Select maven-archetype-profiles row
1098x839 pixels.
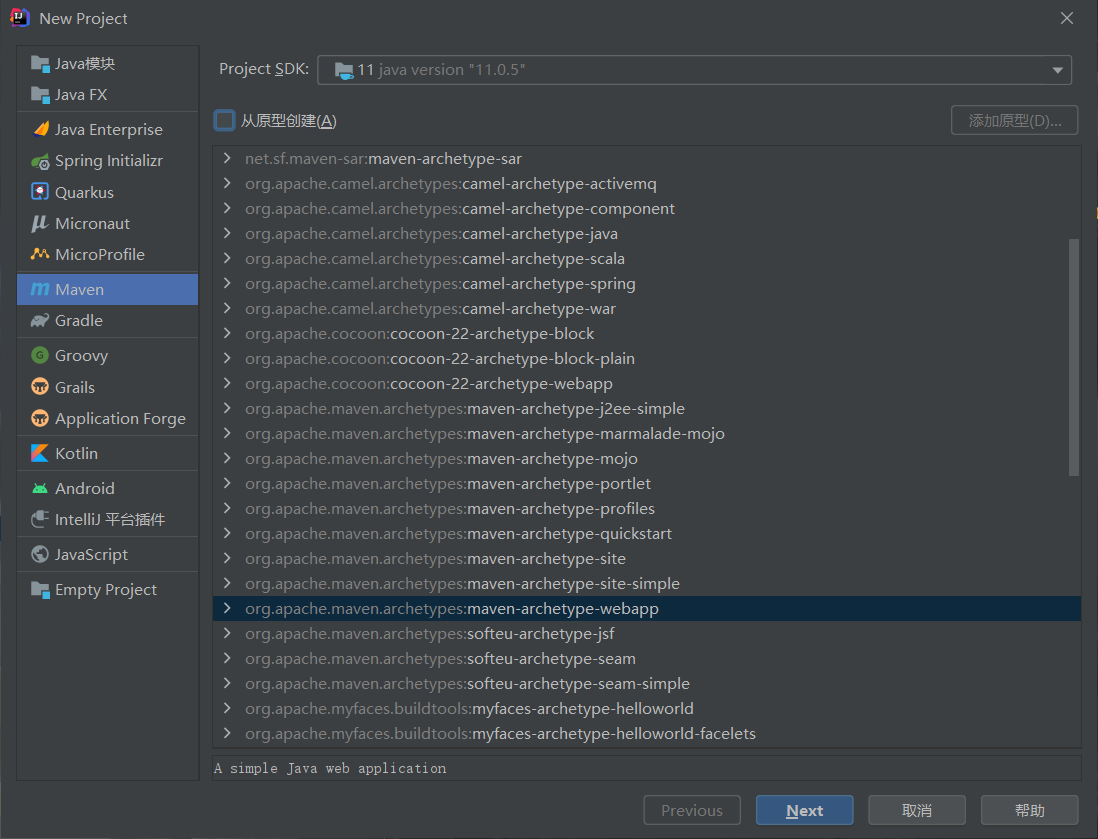point(646,508)
